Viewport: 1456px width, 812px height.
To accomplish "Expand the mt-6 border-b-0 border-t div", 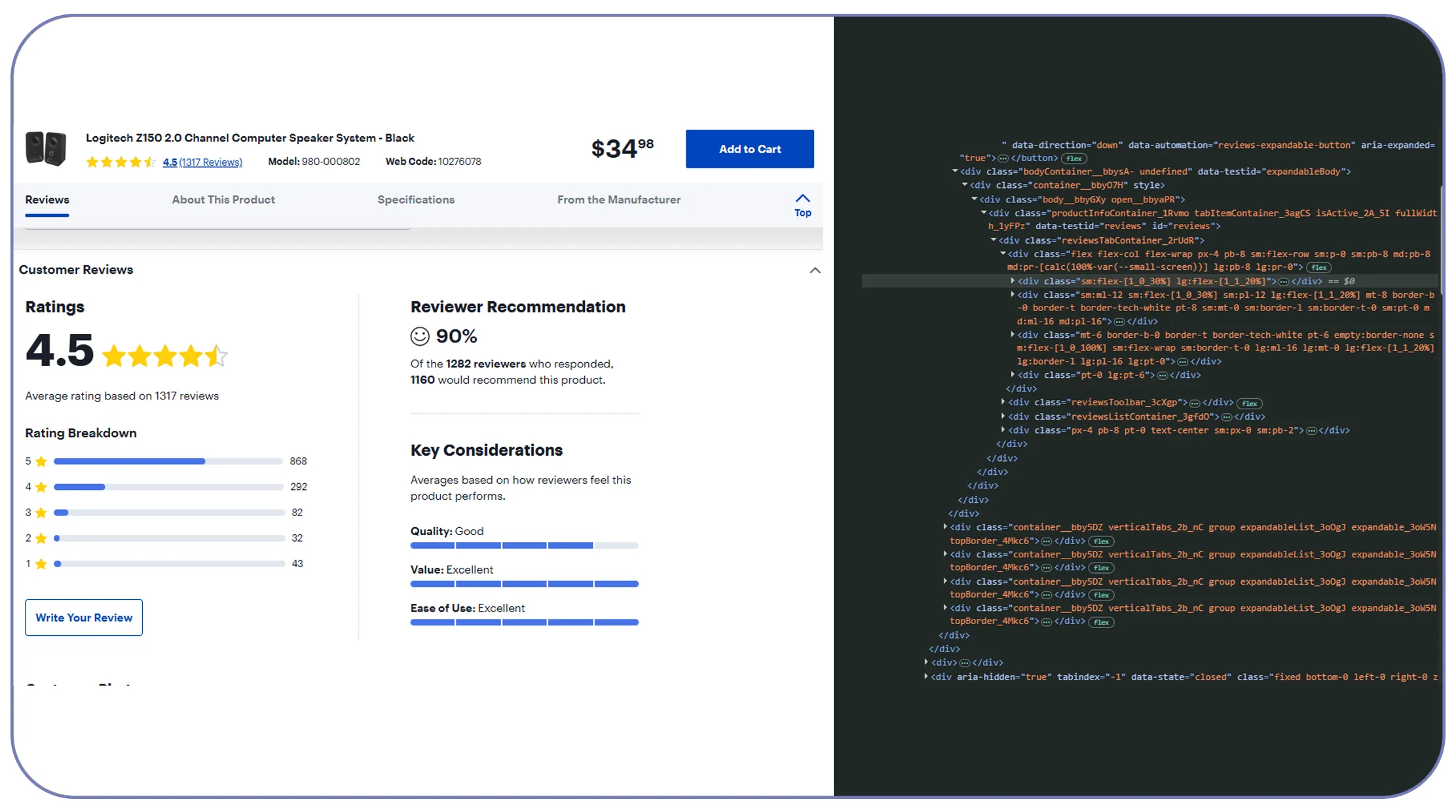I will [1013, 335].
